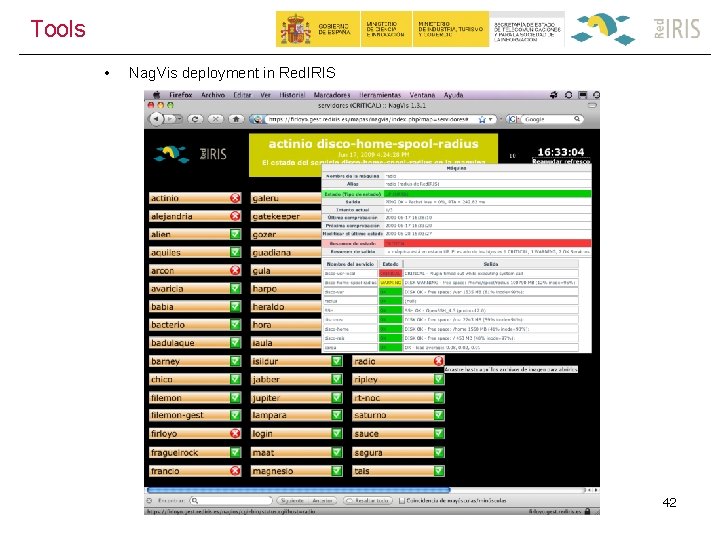Open the Herramientas menu
Viewport: 720px width, 540px height.
point(380,95)
